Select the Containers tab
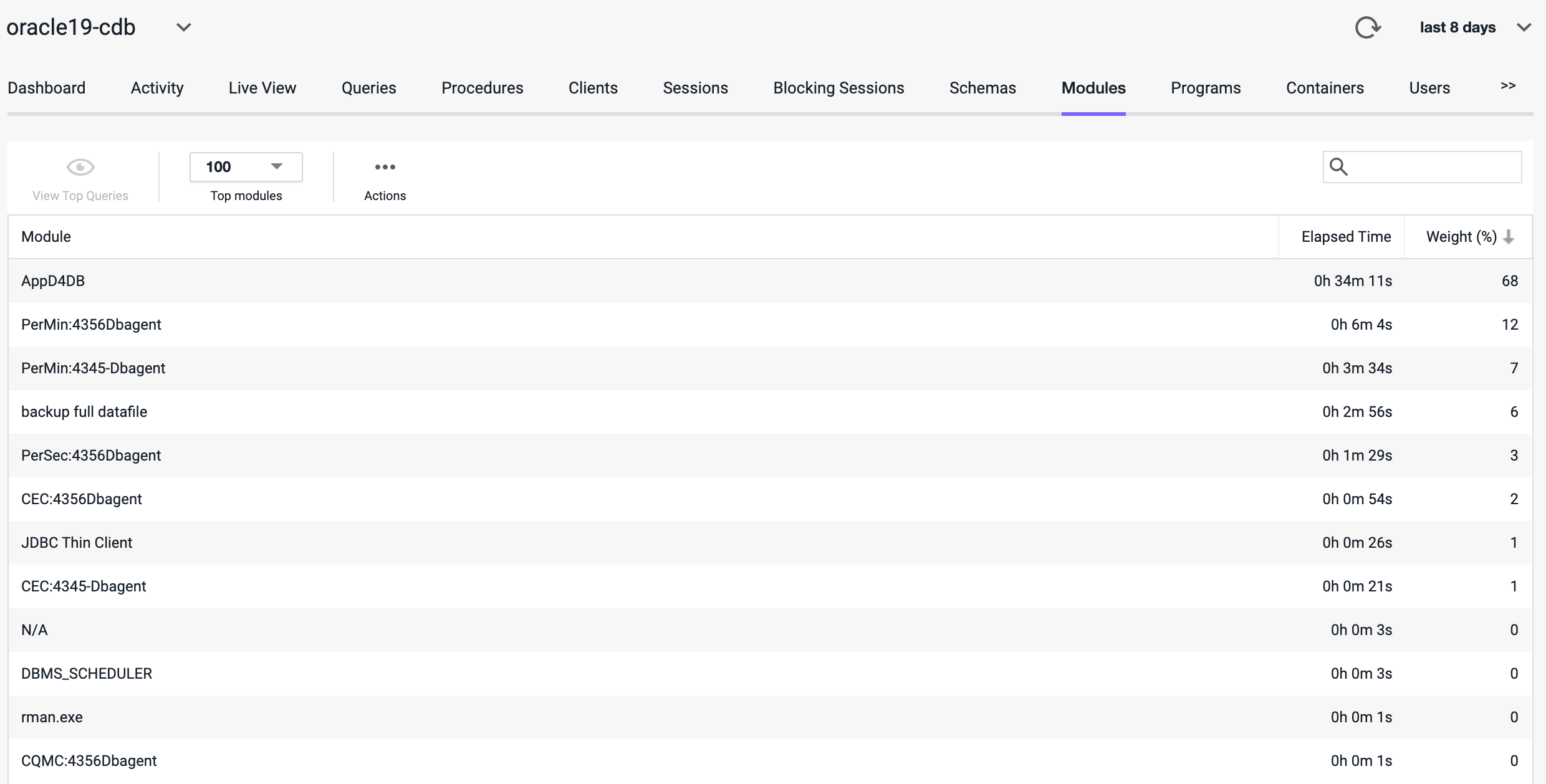 tap(1325, 88)
